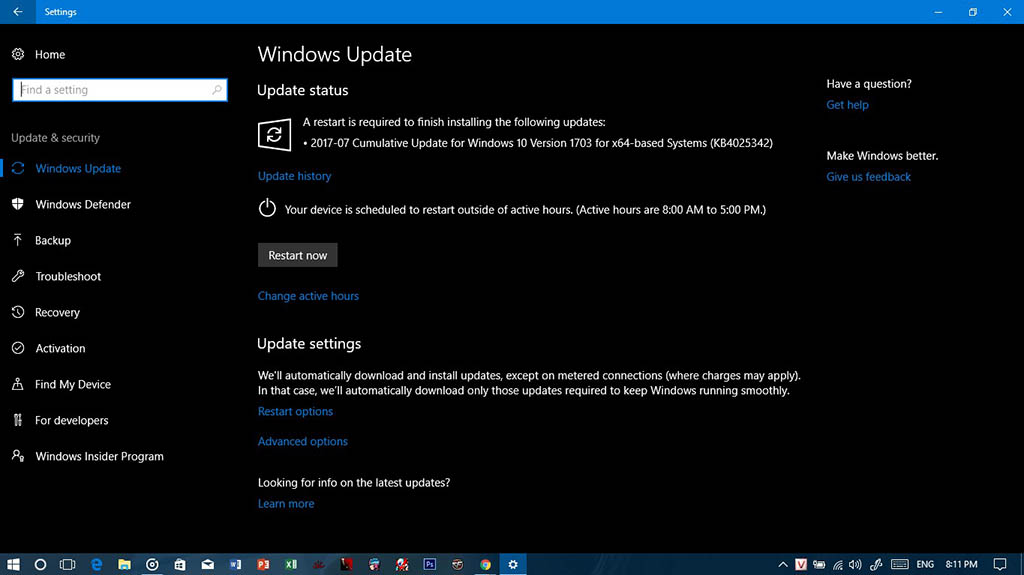
Task: Launch PowerPoint from taskbar
Action: [263, 564]
